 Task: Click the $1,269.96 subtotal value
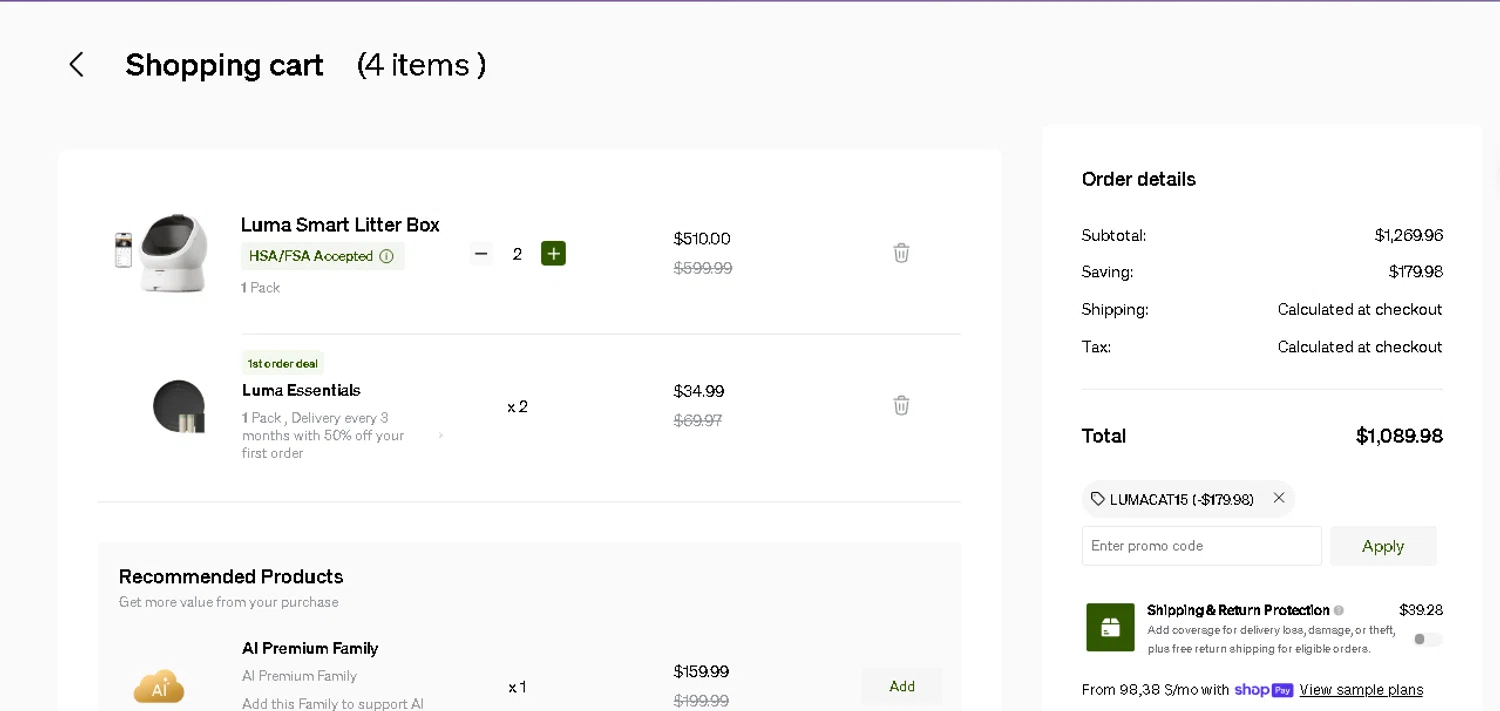coord(1408,236)
